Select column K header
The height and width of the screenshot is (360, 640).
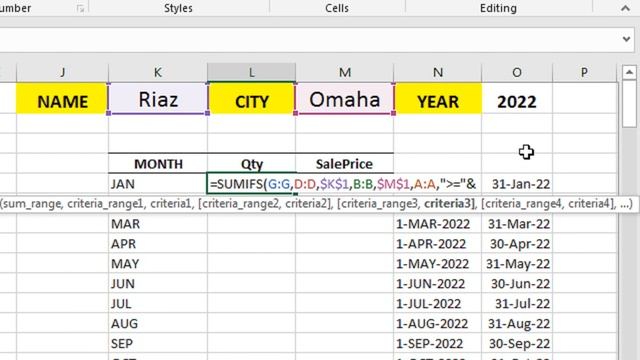(x=158, y=72)
